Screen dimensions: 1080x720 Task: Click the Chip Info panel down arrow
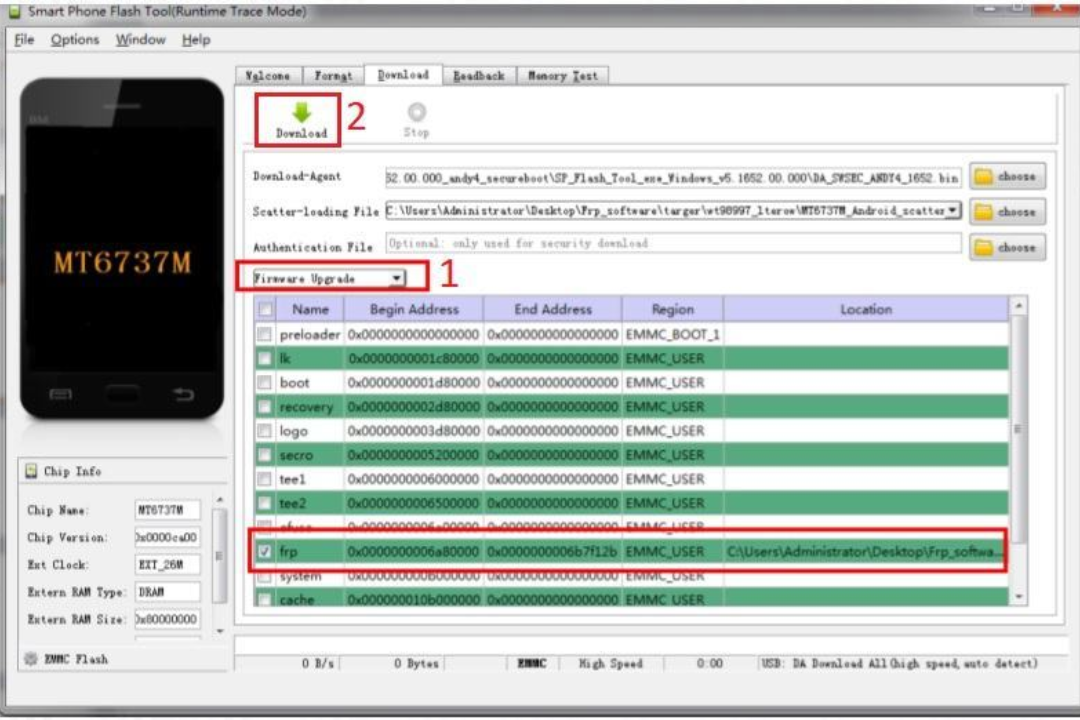click(x=220, y=630)
